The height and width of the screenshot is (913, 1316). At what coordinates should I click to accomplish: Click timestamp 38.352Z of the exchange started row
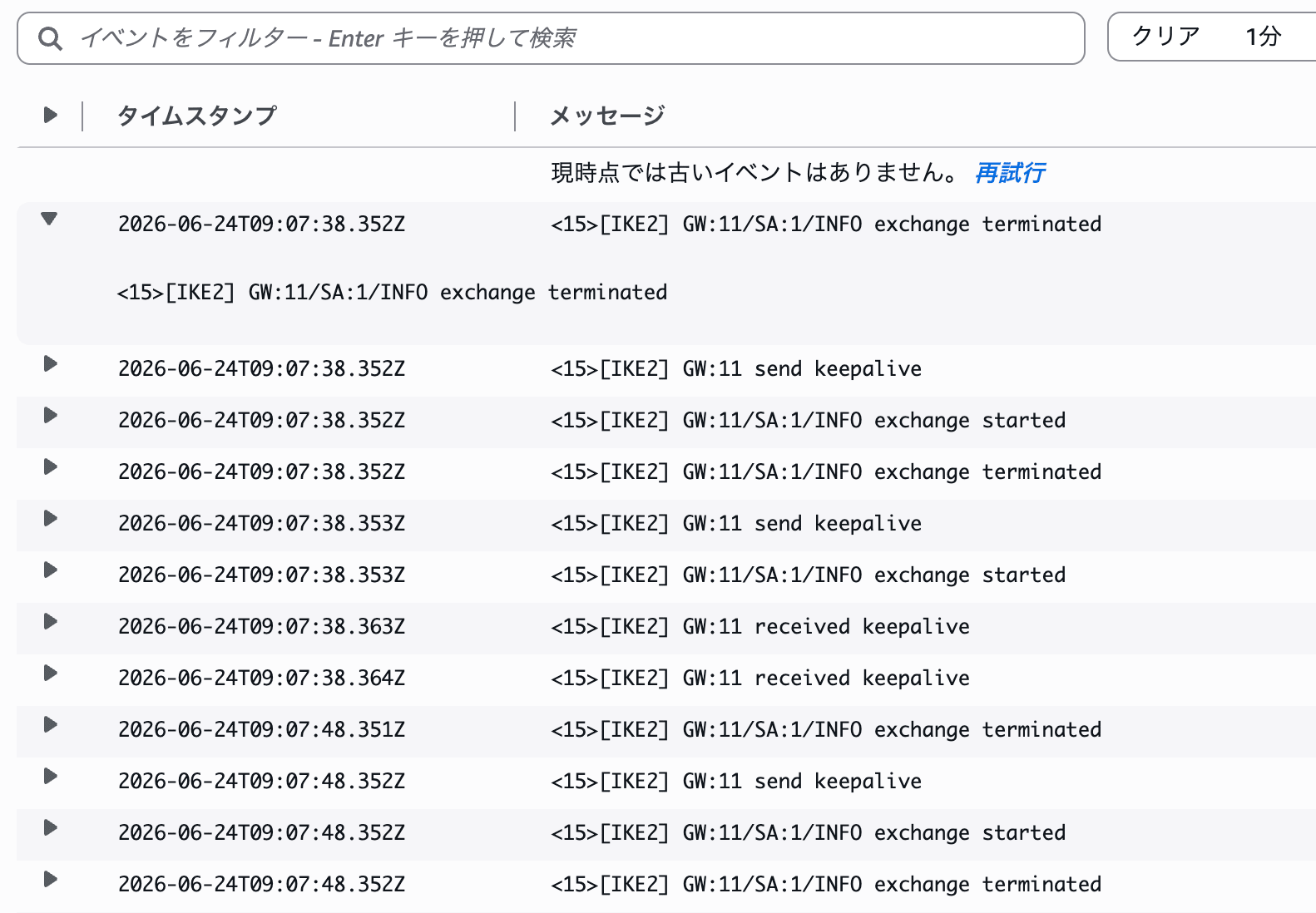coord(261,420)
